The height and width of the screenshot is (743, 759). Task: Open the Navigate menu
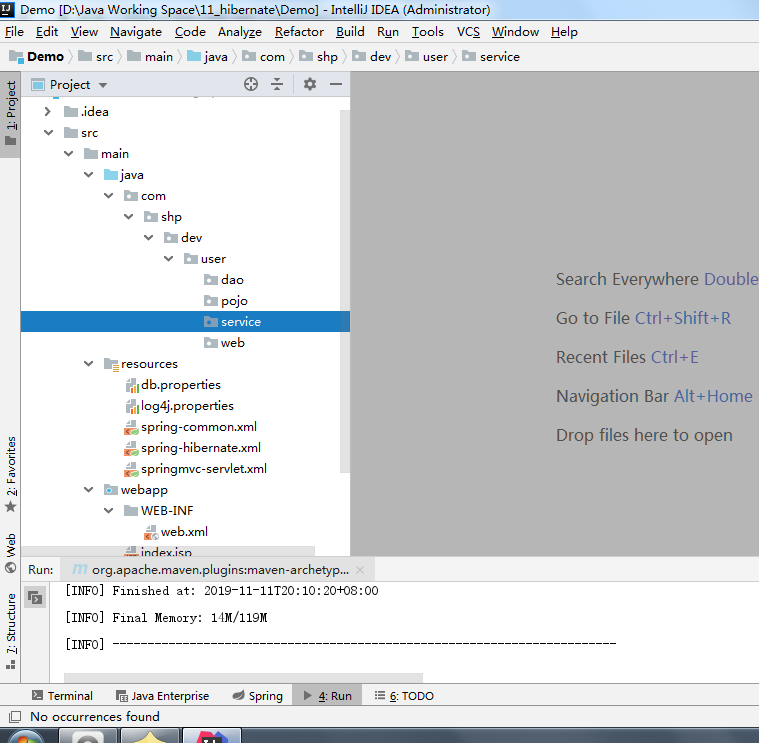coord(136,32)
